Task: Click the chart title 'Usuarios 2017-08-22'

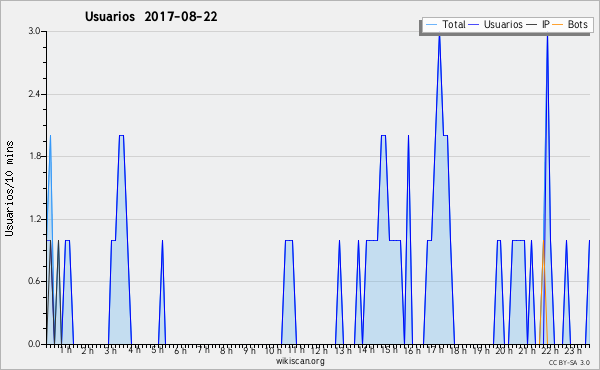Action: (x=151, y=17)
